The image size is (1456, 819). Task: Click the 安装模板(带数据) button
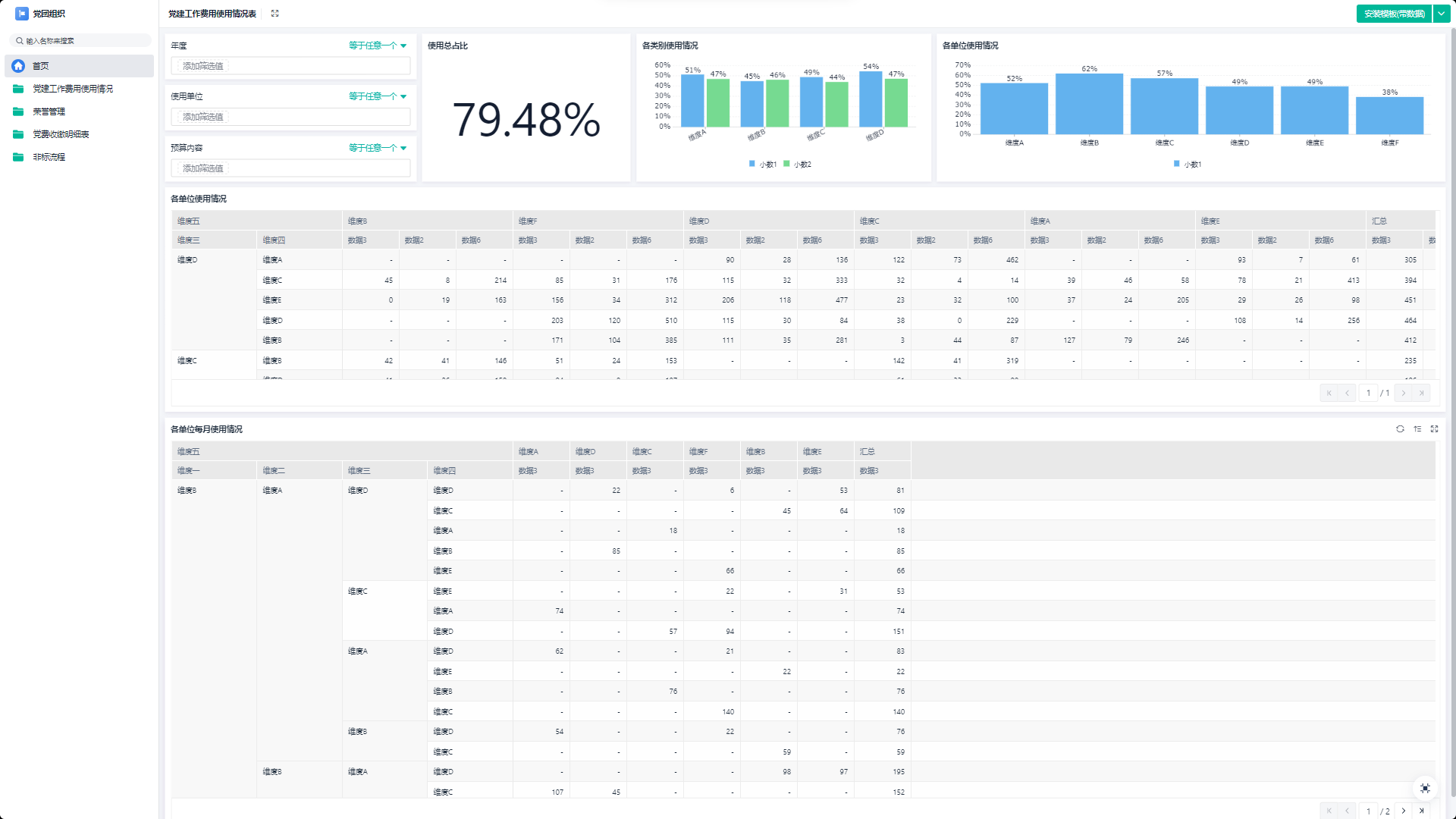(x=1394, y=14)
